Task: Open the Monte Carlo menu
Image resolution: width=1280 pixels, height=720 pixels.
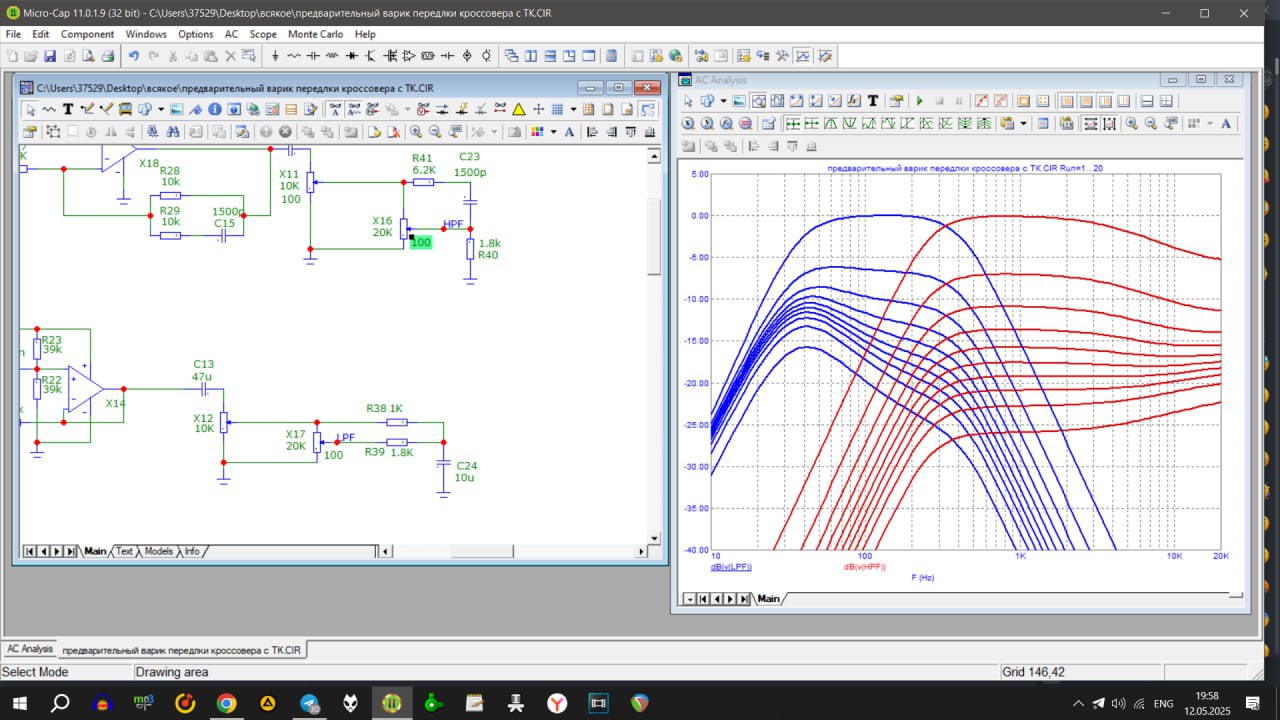Action: (315, 34)
